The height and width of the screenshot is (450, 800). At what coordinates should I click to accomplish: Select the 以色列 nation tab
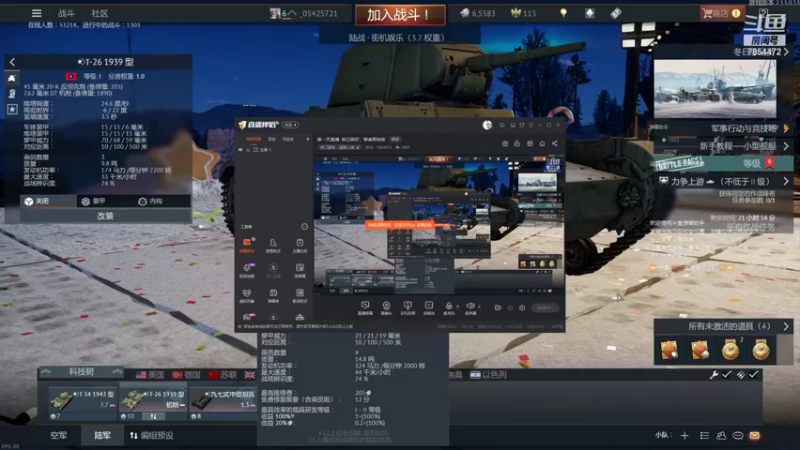488,375
